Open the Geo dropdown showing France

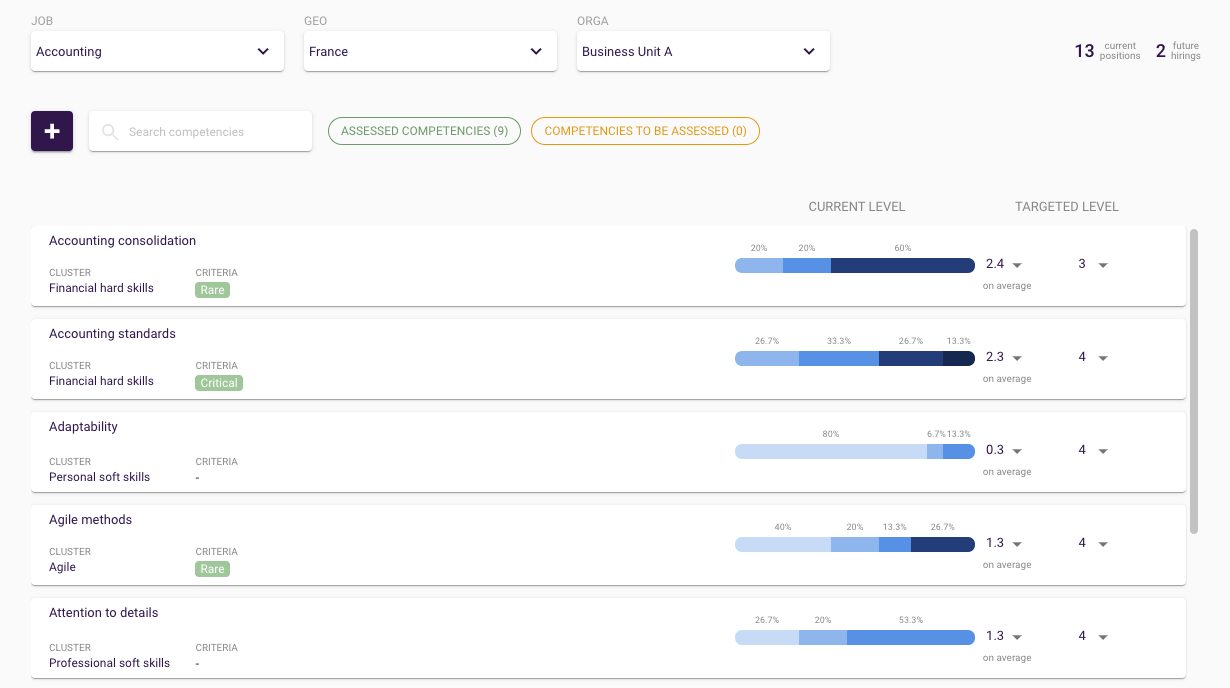(x=430, y=51)
